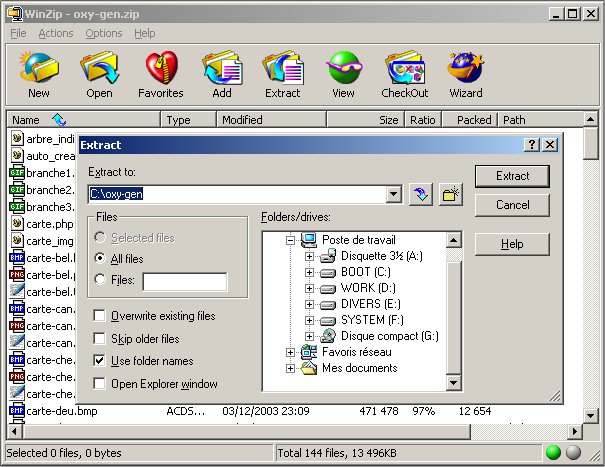Click the carte.php file icon

17,223
